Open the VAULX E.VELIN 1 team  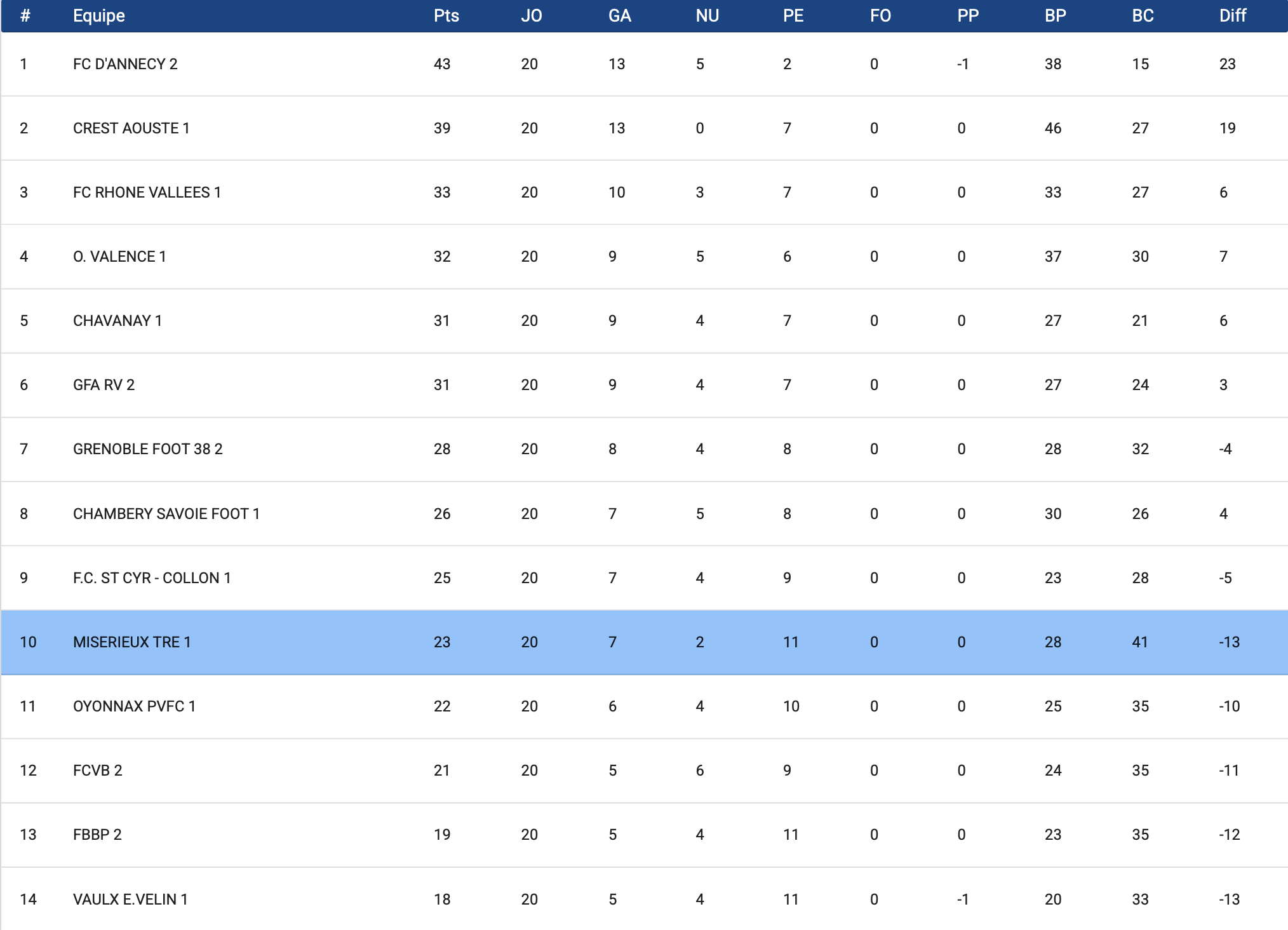pyautogui.click(x=130, y=900)
